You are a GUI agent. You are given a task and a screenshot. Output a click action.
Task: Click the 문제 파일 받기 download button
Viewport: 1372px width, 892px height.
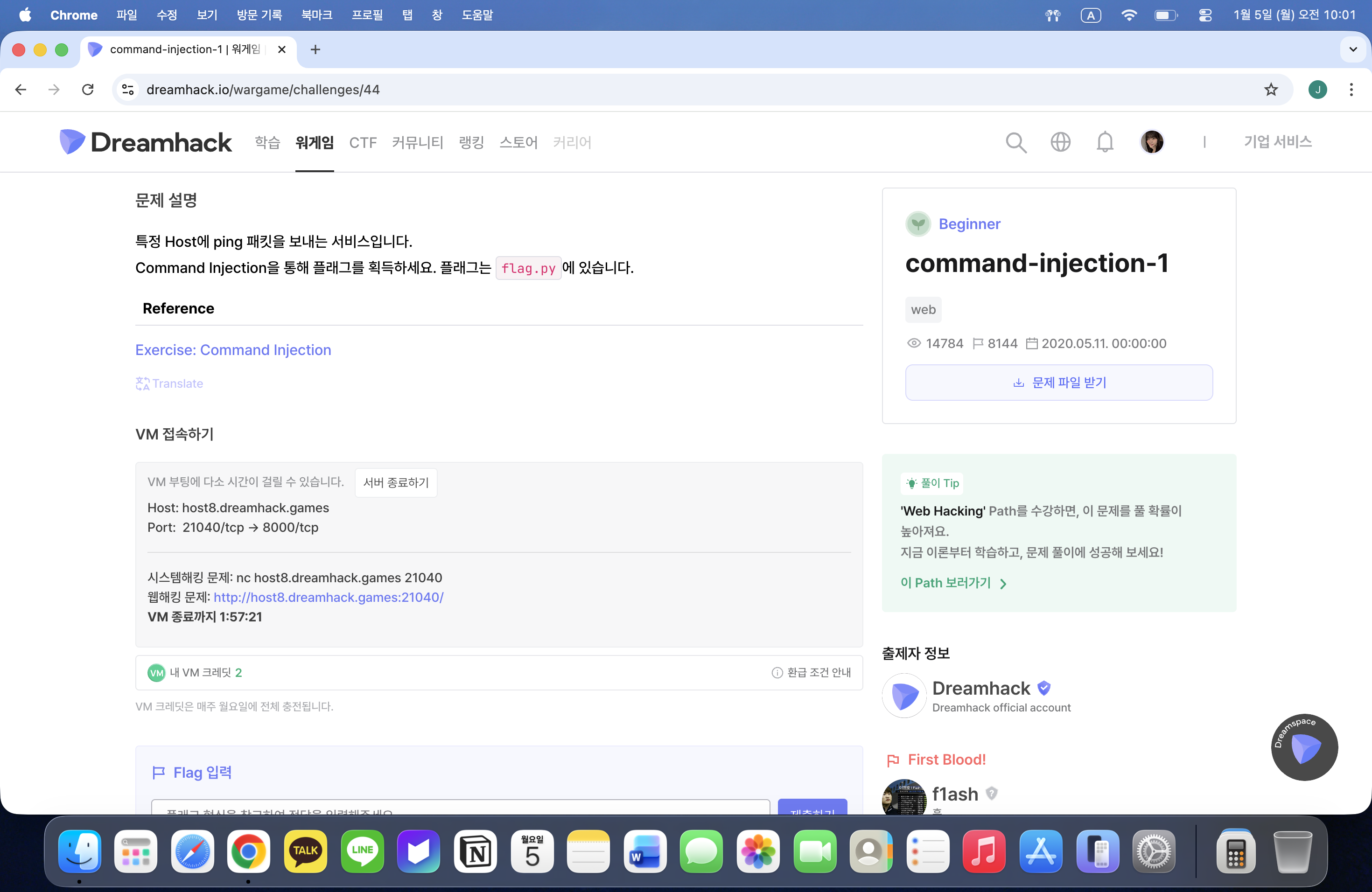point(1058,383)
